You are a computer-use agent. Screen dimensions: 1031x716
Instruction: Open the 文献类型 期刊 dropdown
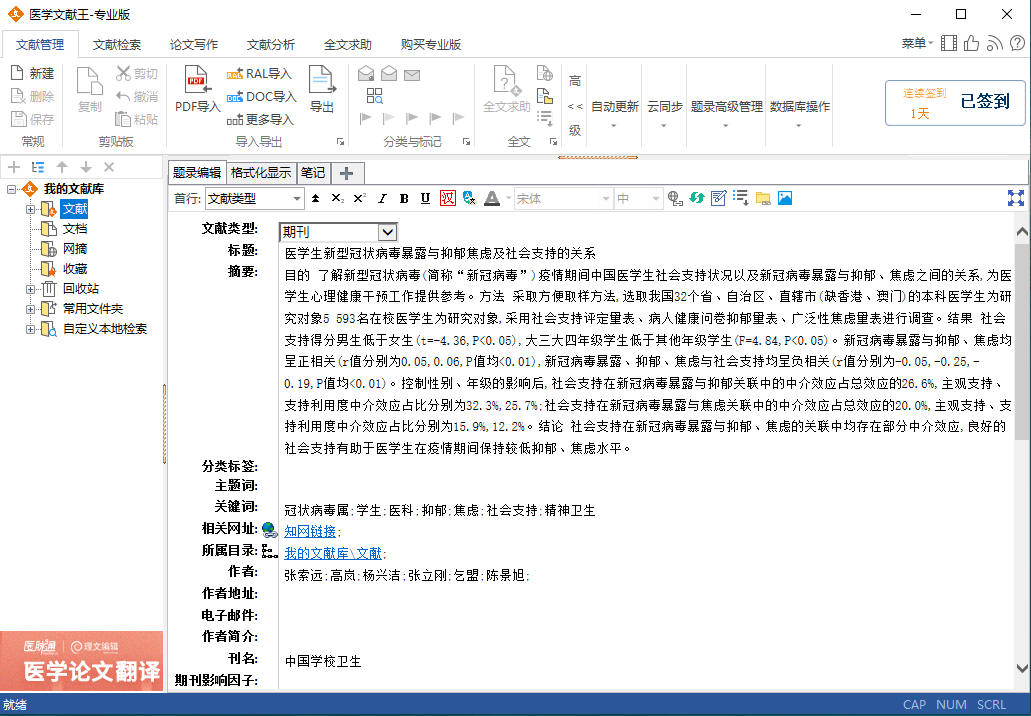[x=387, y=232]
